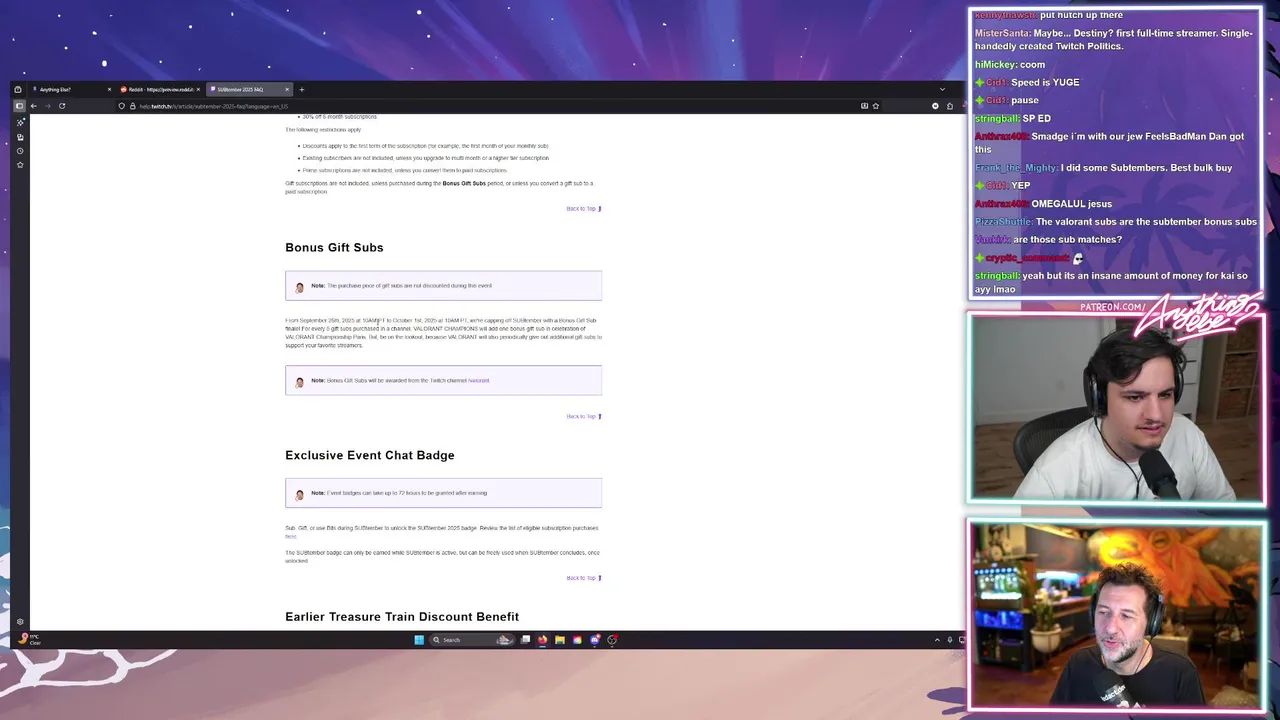1280x720 pixels.
Task: Click the taskbar weather widget
Action: point(30,640)
